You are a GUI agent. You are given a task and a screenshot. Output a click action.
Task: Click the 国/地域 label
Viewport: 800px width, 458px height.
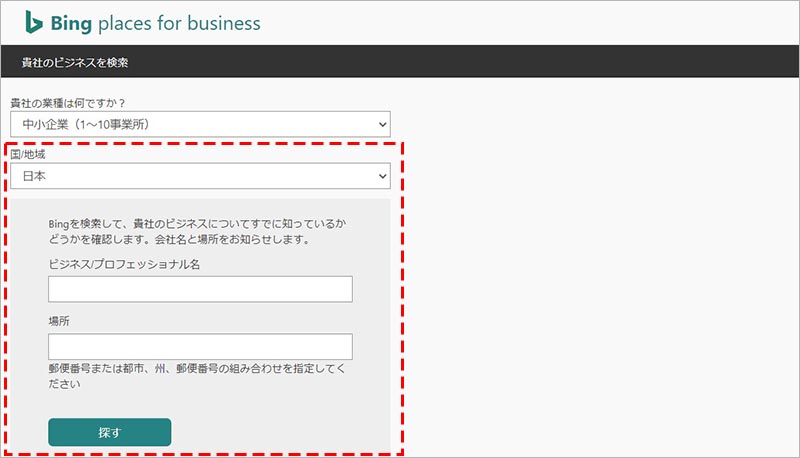(x=27, y=155)
